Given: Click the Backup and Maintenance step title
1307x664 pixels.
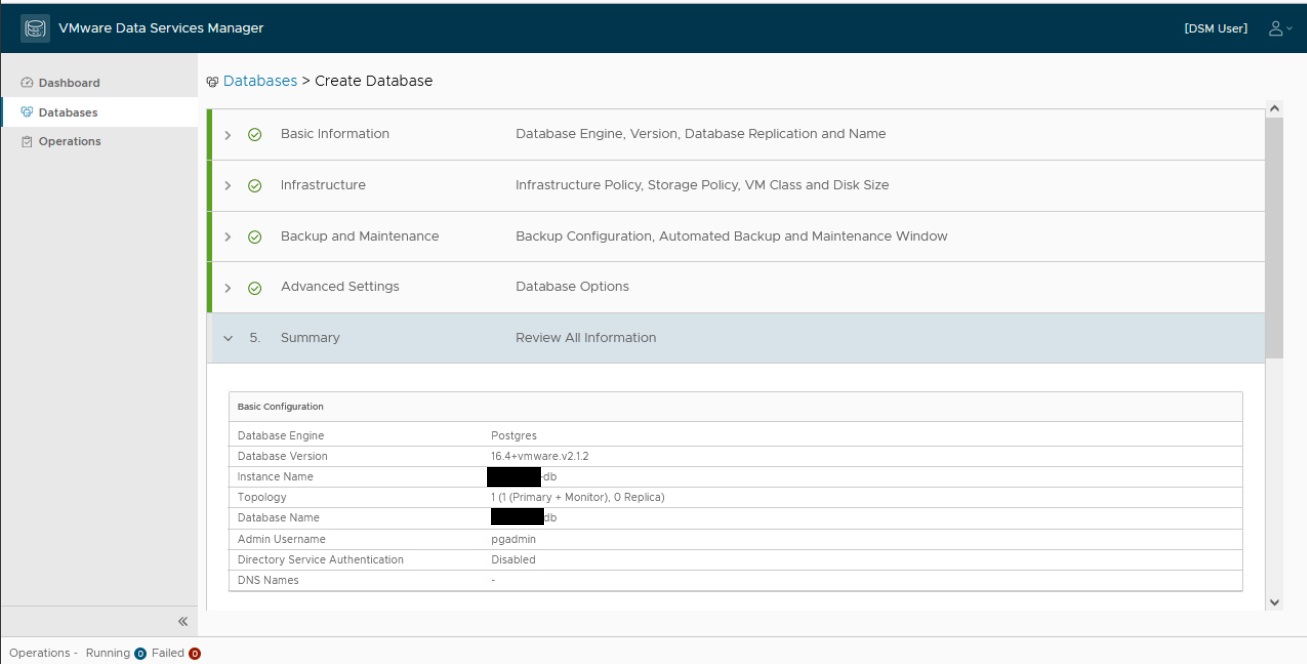Looking at the screenshot, I should click(360, 236).
